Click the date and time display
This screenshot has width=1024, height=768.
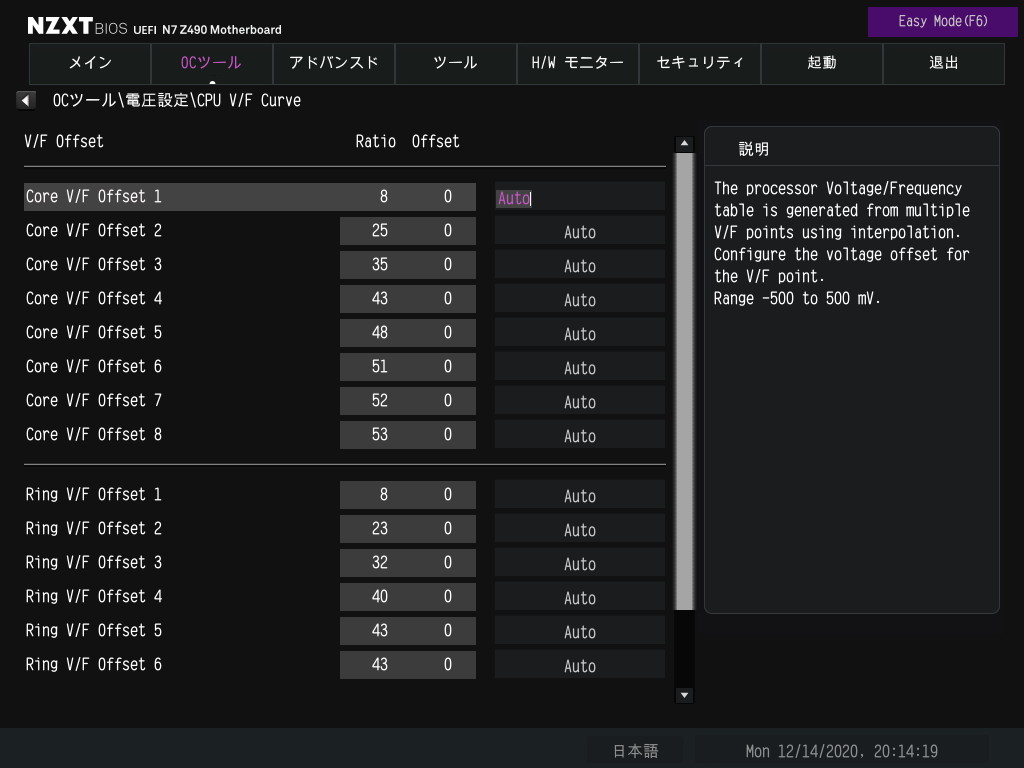pos(841,752)
